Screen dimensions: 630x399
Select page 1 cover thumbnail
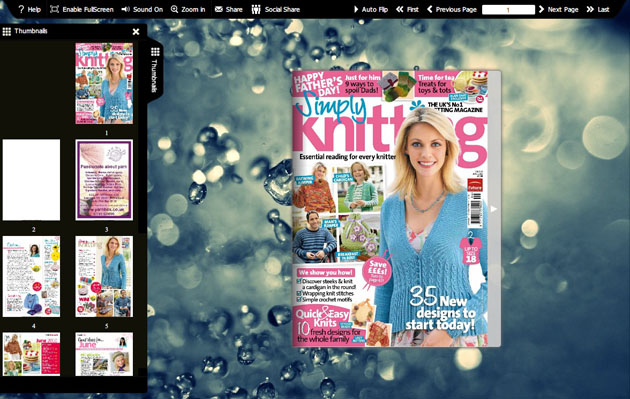(x=104, y=83)
